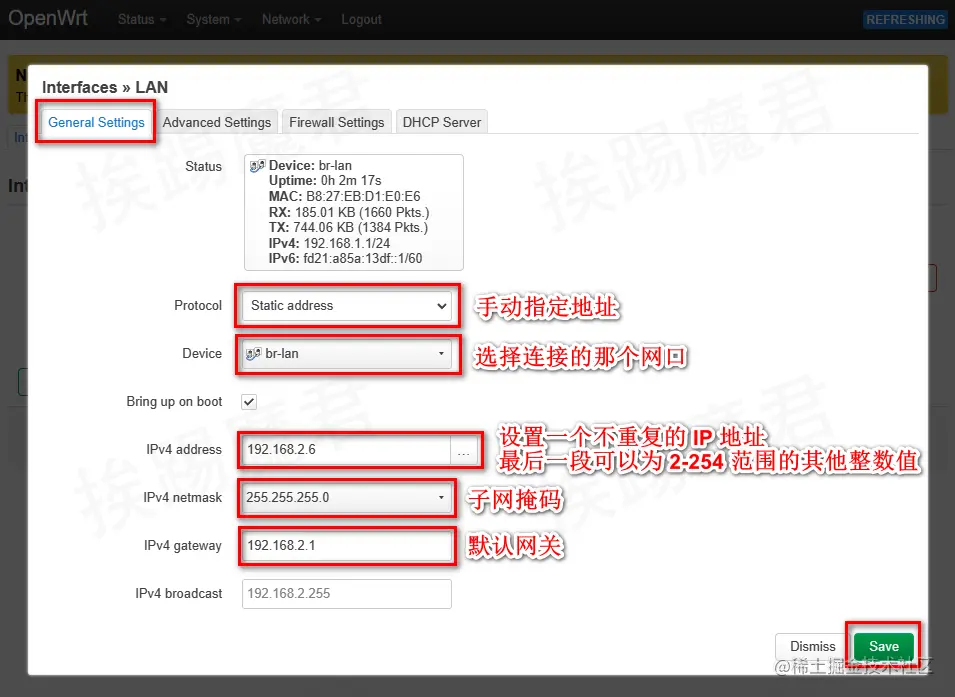This screenshot has width=955, height=697.
Task: Click the ethernet icon in the Device selector
Action: (x=254, y=353)
